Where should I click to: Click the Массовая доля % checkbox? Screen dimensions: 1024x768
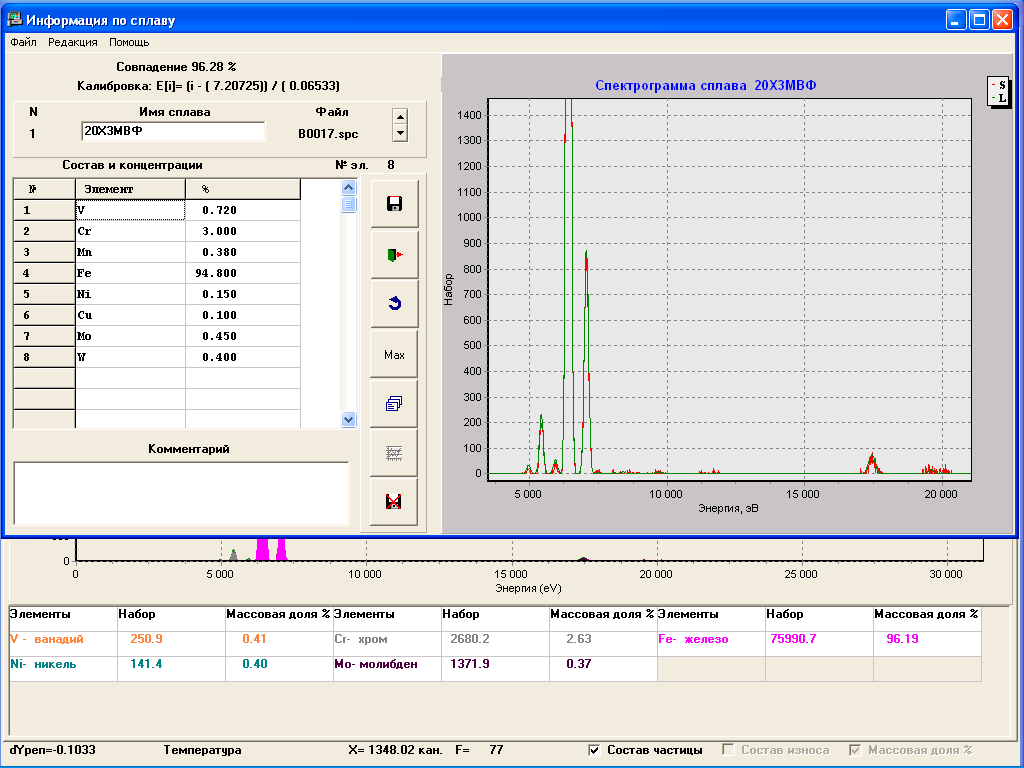coord(854,750)
